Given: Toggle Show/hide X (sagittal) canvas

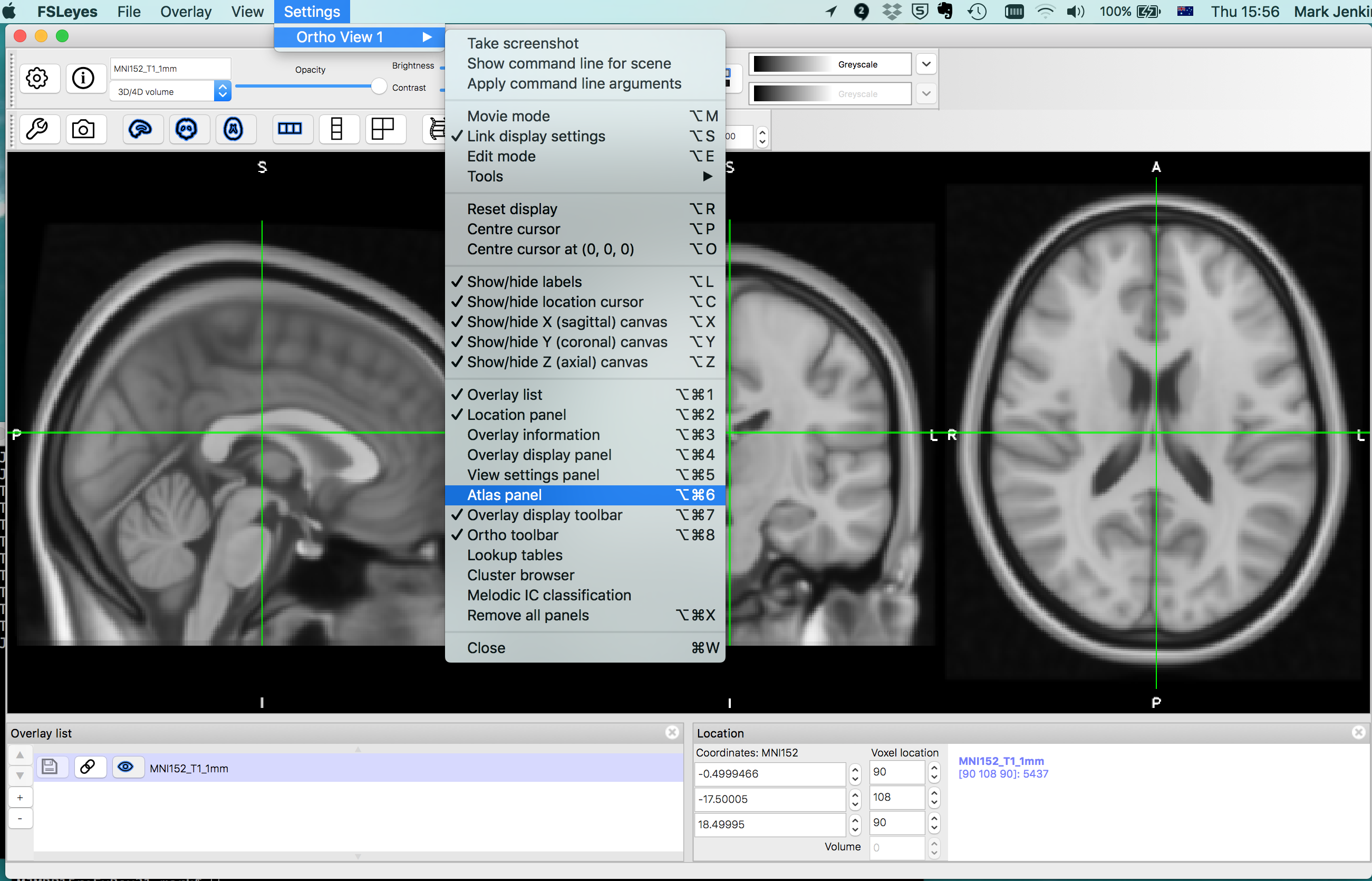Looking at the screenshot, I should pyautogui.click(x=585, y=321).
